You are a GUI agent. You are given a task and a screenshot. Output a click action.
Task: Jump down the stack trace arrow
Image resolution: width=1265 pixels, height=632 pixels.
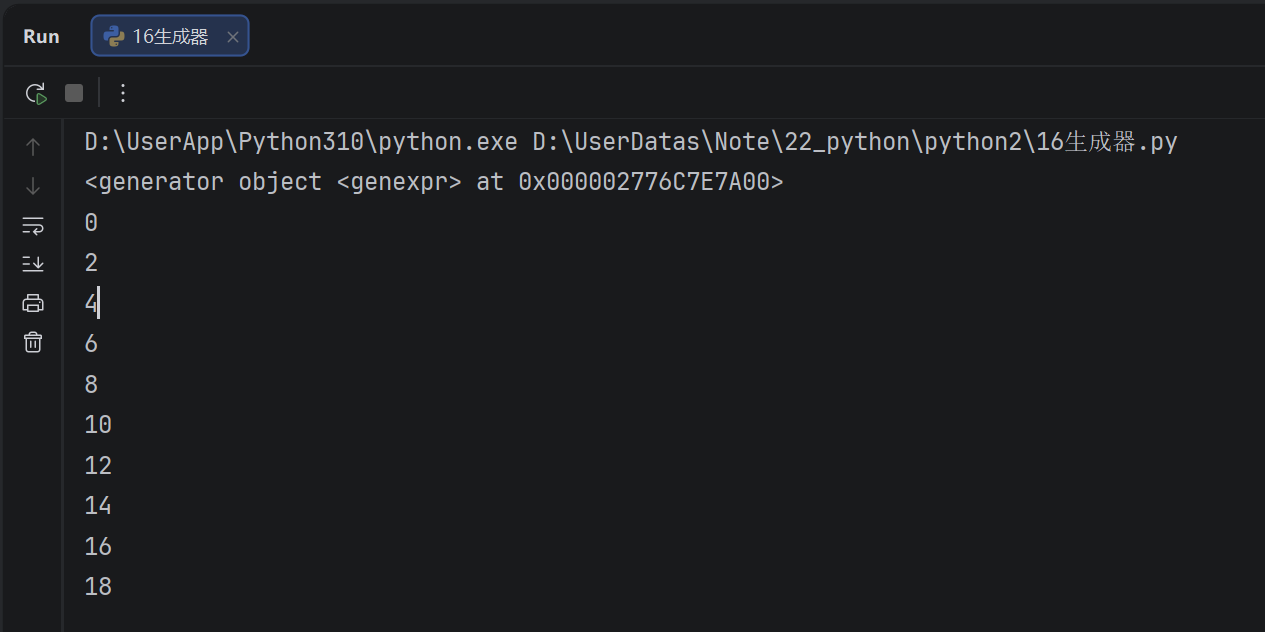(33, 186)
